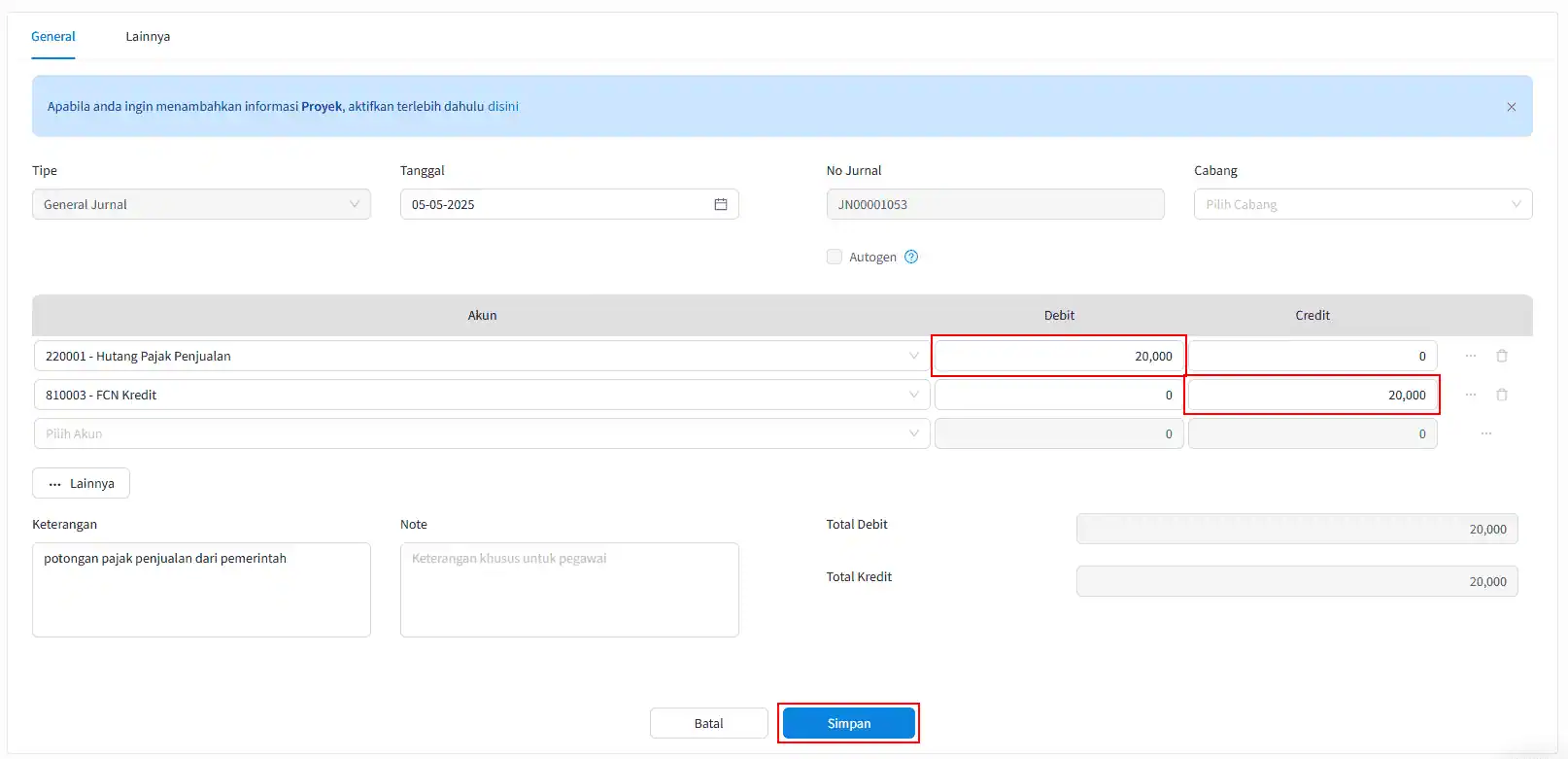Click the Total Kredit value field
Viewport: 1568px width, 759px height.
[1297, 581]
